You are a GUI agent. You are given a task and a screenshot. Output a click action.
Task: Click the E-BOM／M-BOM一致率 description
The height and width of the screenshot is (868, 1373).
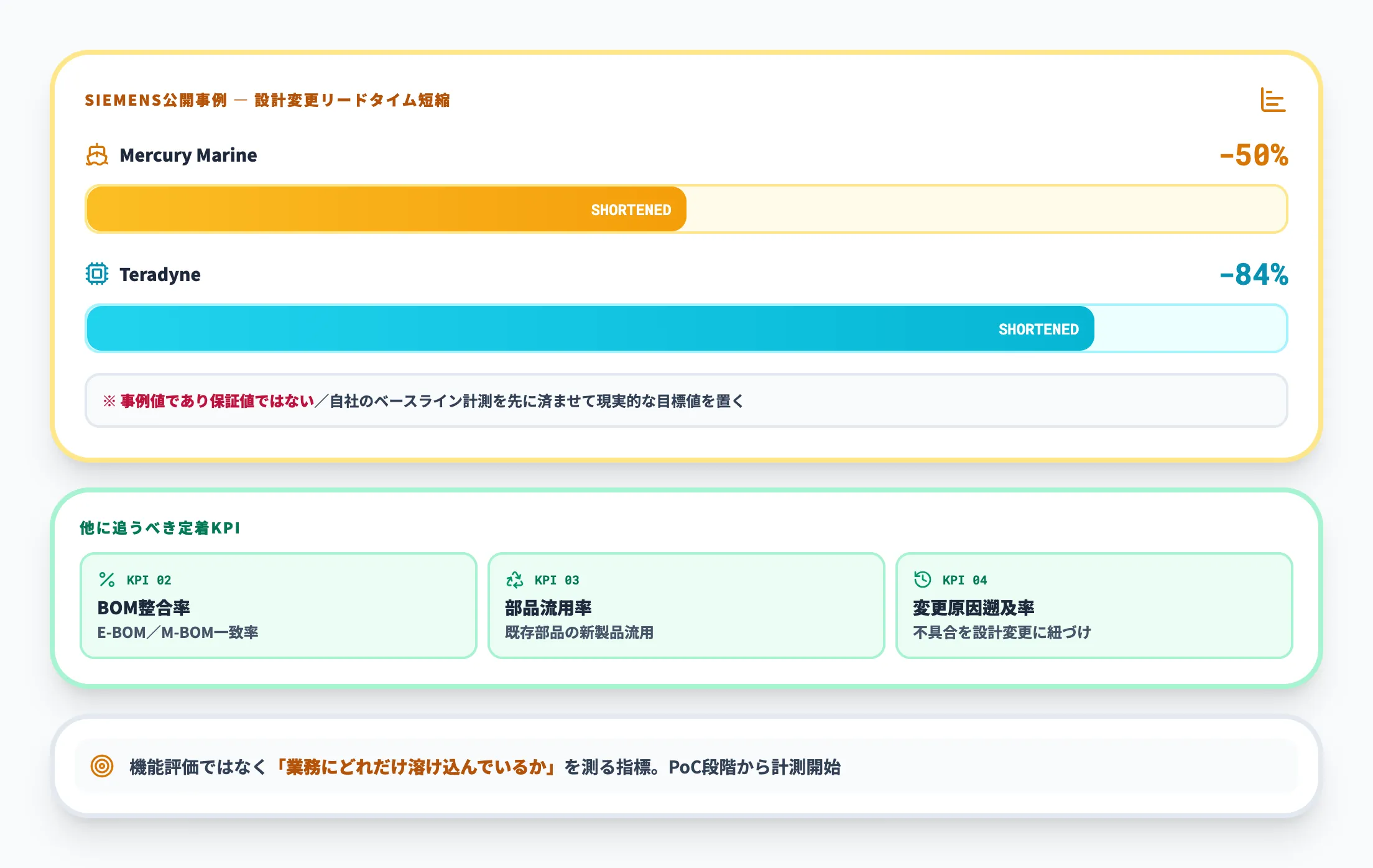pos(178,632)
